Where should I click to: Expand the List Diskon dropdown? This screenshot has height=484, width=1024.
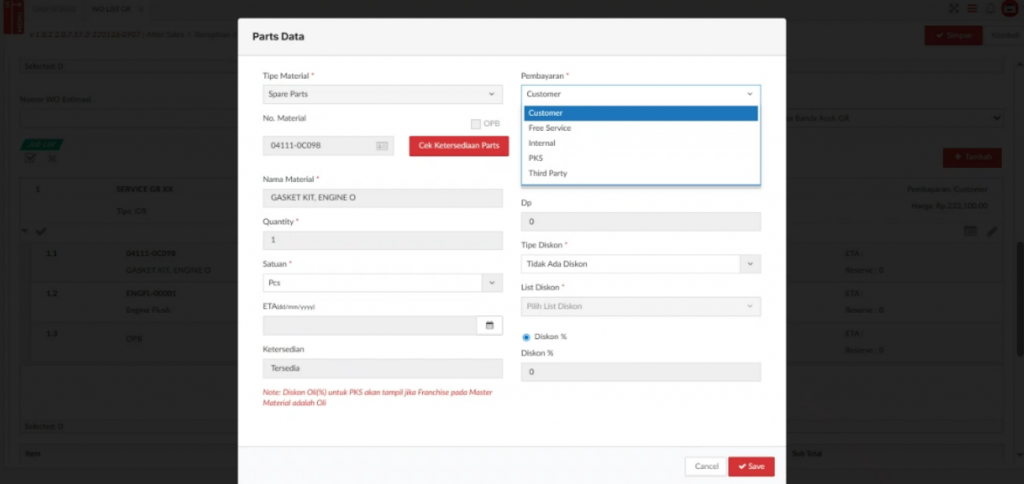point(640,306)
